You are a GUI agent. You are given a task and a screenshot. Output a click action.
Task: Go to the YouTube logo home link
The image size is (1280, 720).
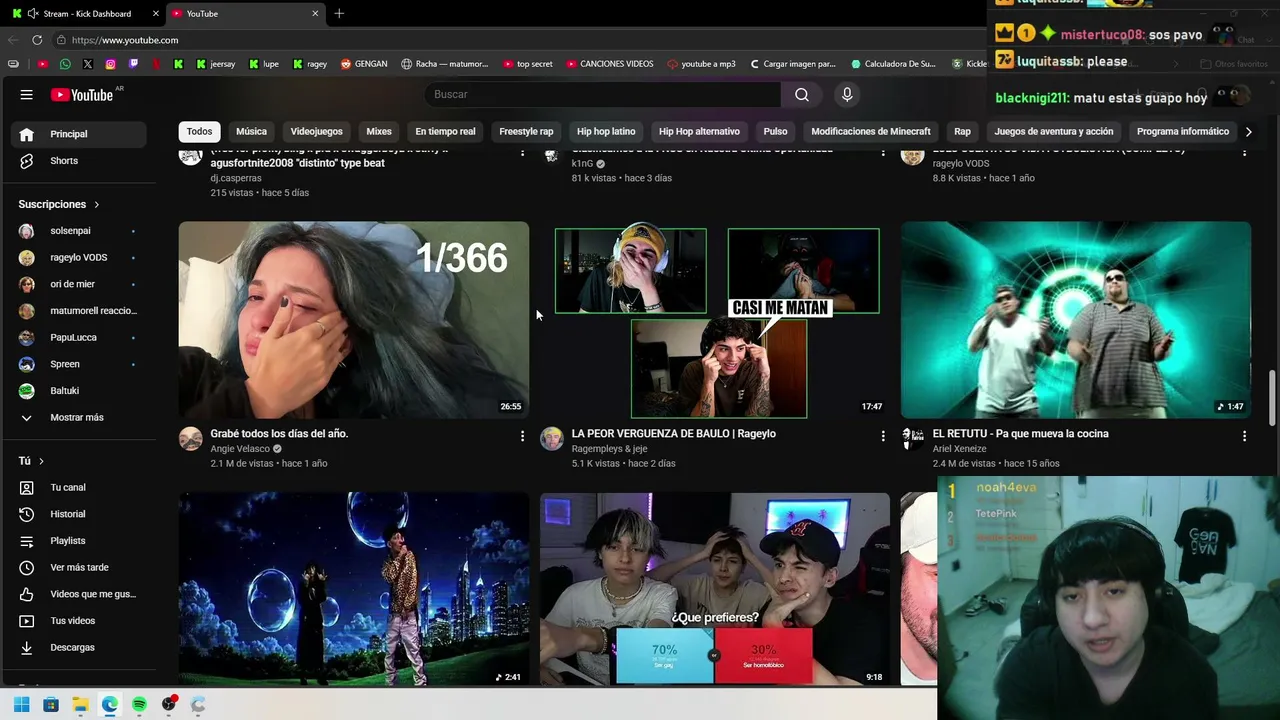tap(82, 95)
